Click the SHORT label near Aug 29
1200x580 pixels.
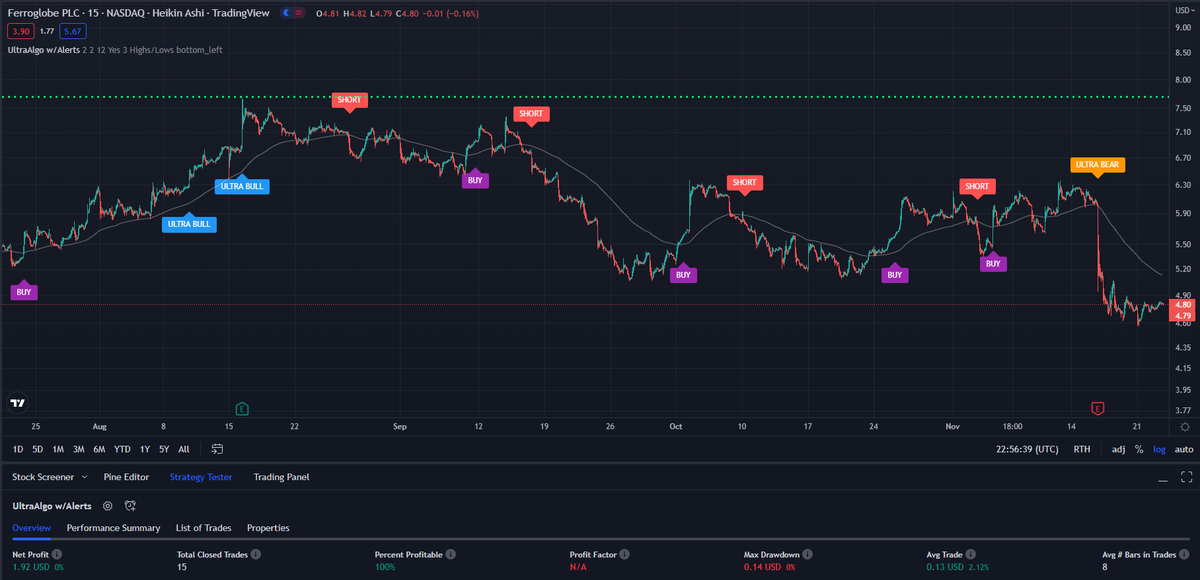(349, 101)
